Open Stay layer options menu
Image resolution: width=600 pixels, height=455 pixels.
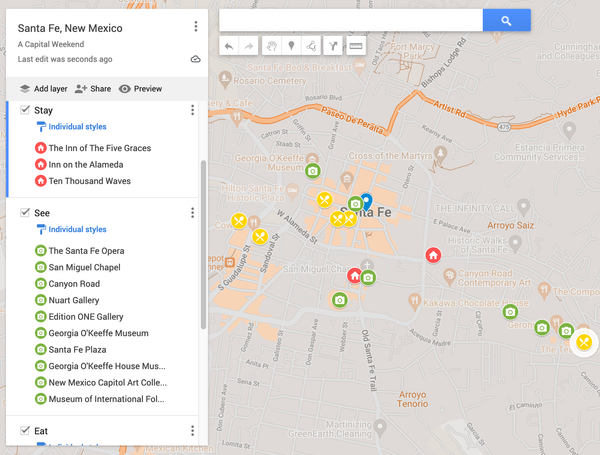[x=192, y=110]
